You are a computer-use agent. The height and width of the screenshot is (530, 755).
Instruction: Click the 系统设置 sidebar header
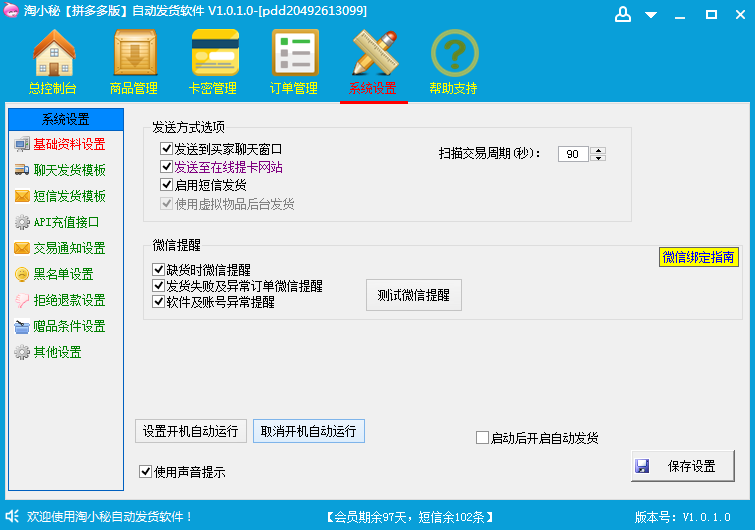[x=66, y=119]
